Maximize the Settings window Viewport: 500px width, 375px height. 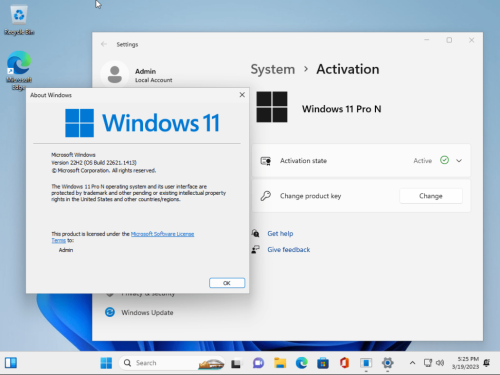pos(449,40)
